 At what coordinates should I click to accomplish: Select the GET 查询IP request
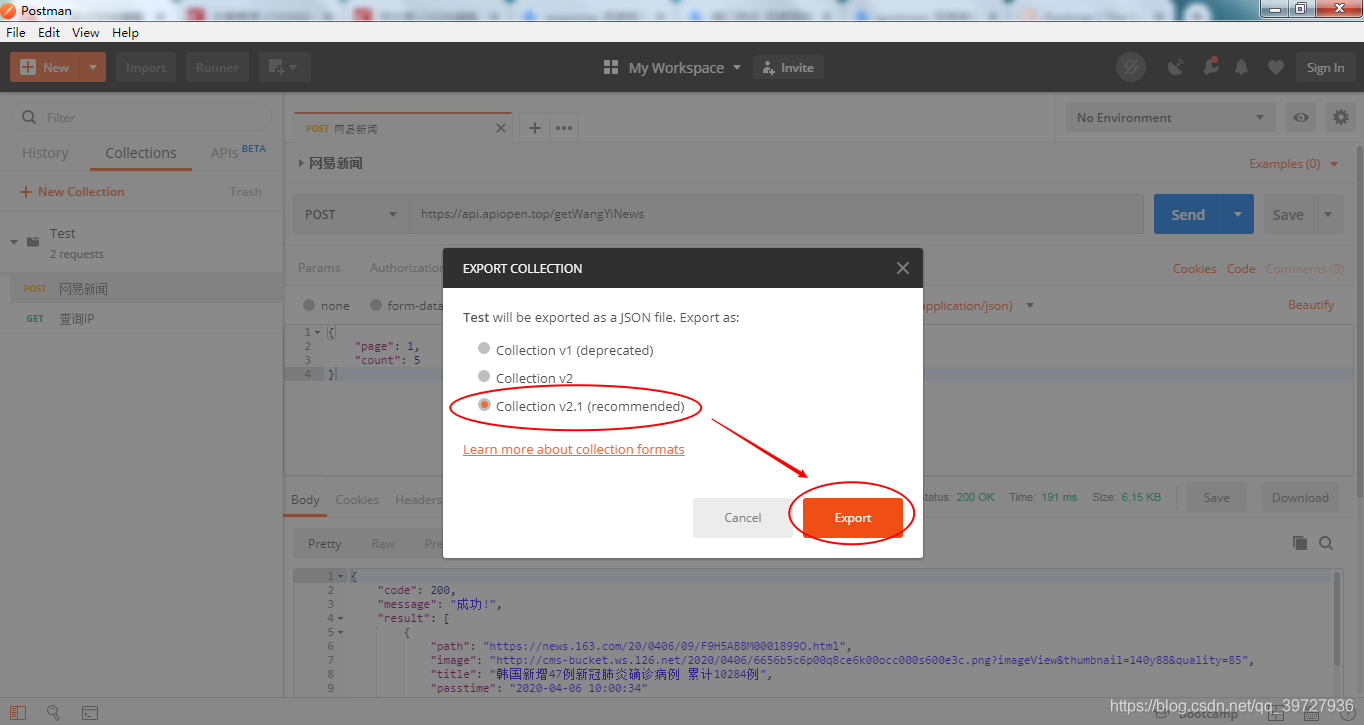141,318
